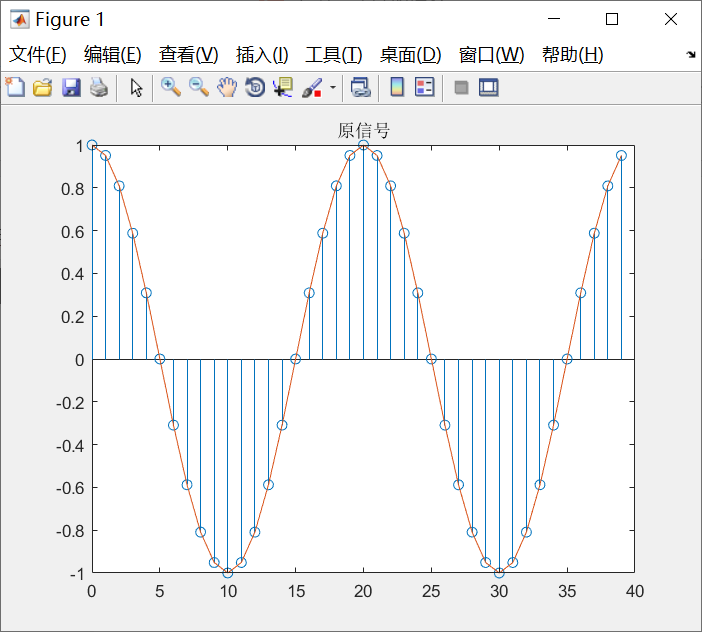Open the 编辑(E) menu
The image size is (702, 632).
112,55
